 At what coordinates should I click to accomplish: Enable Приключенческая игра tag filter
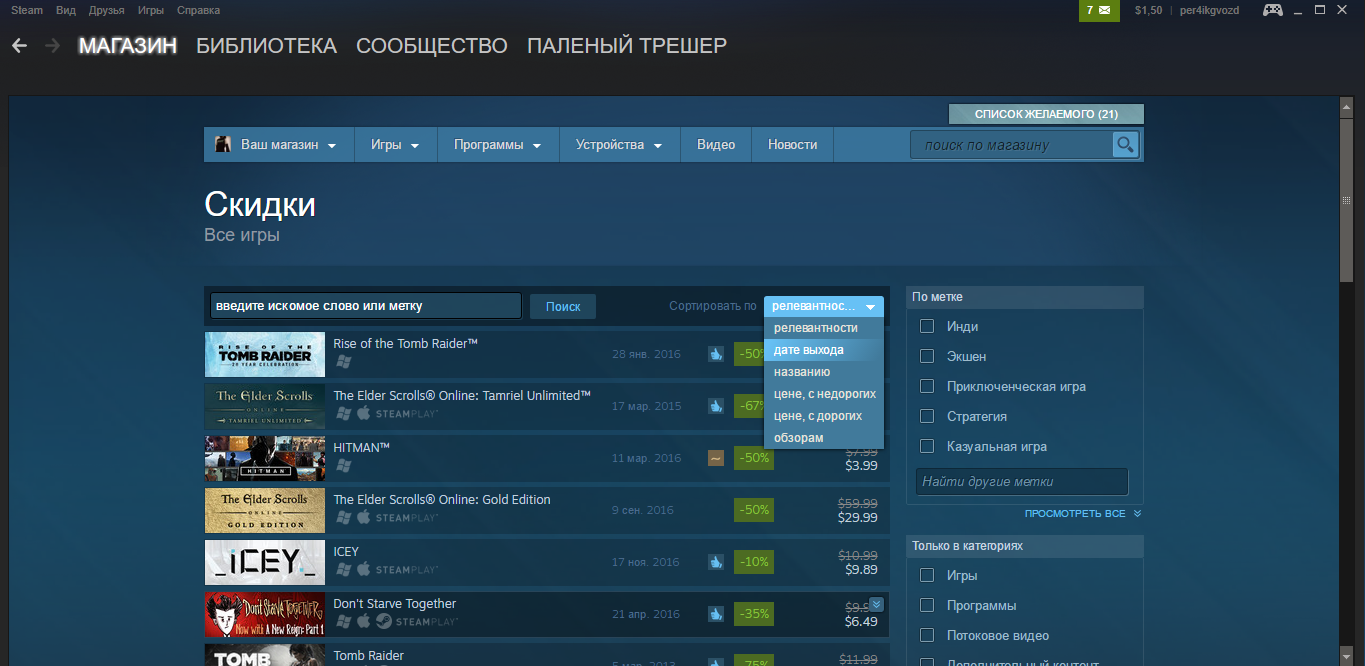[x=927, y=386]
